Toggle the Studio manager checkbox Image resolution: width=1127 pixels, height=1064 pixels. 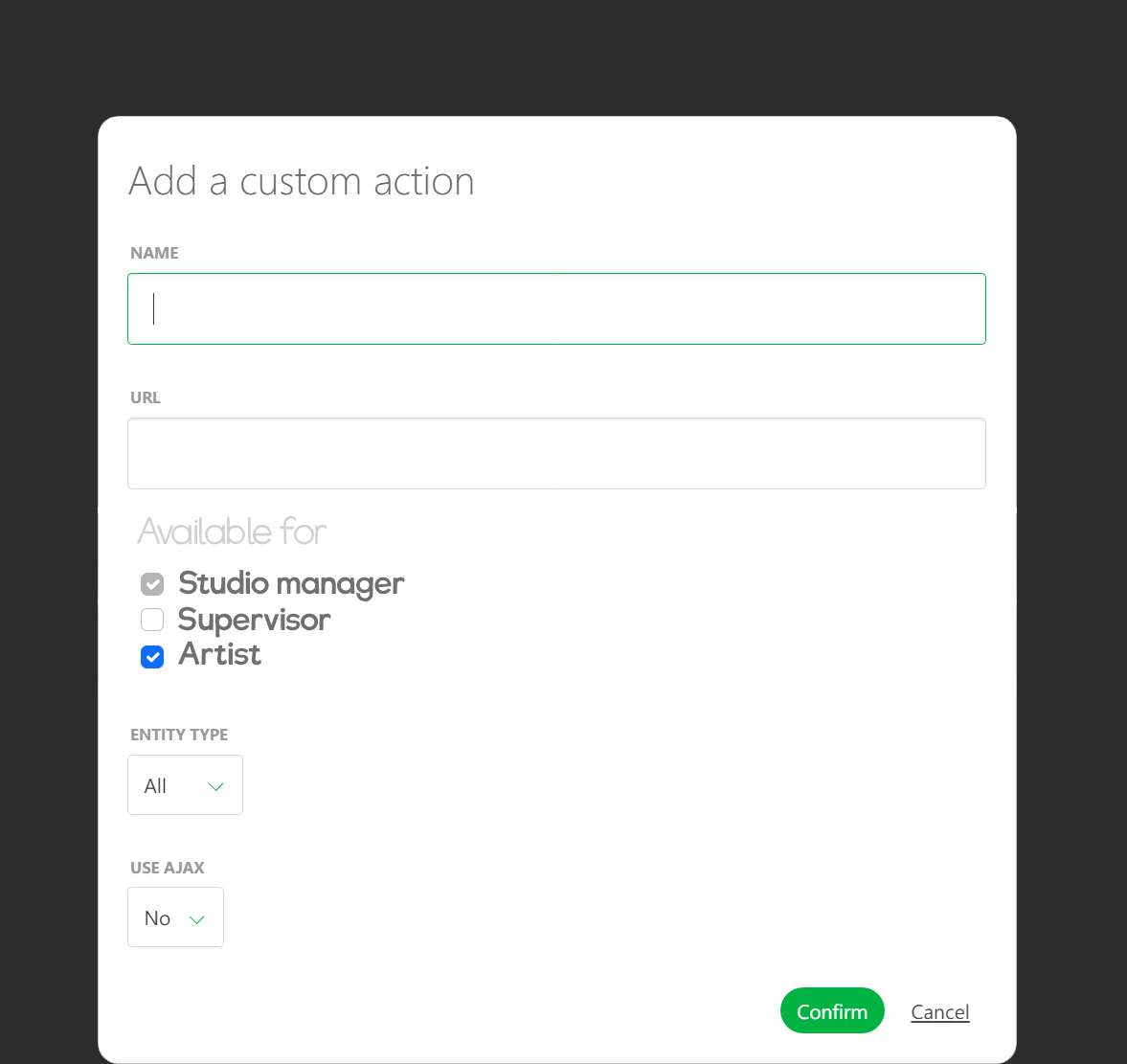152,584
